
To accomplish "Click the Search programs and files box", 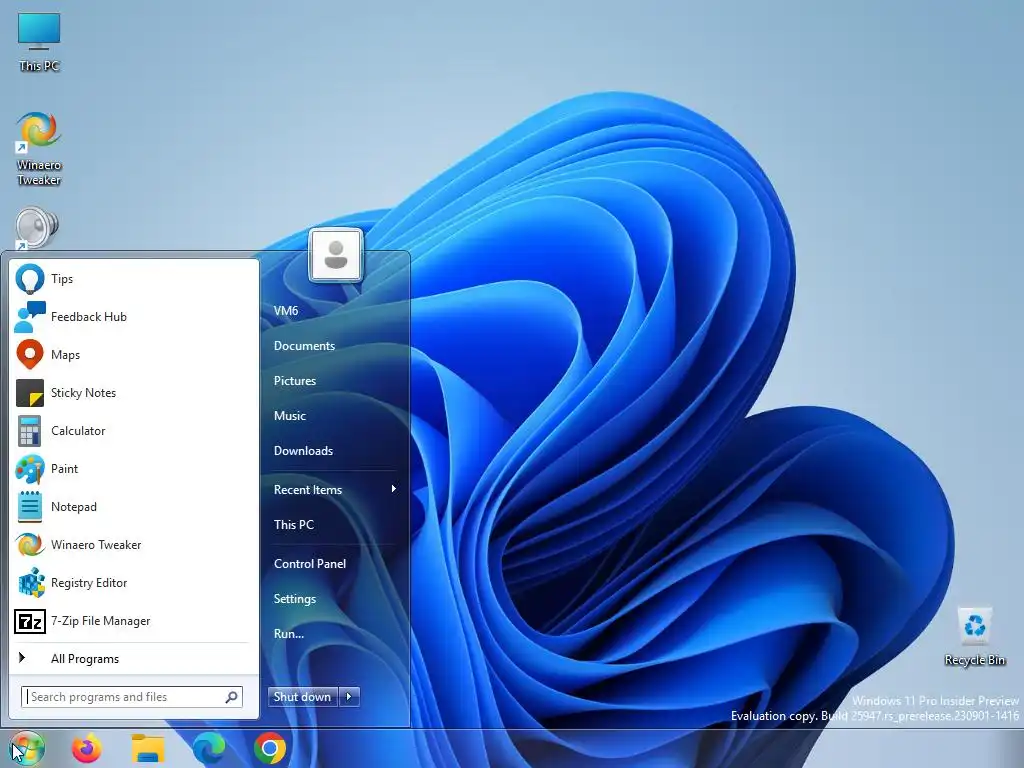I will [x=132, y=697].
